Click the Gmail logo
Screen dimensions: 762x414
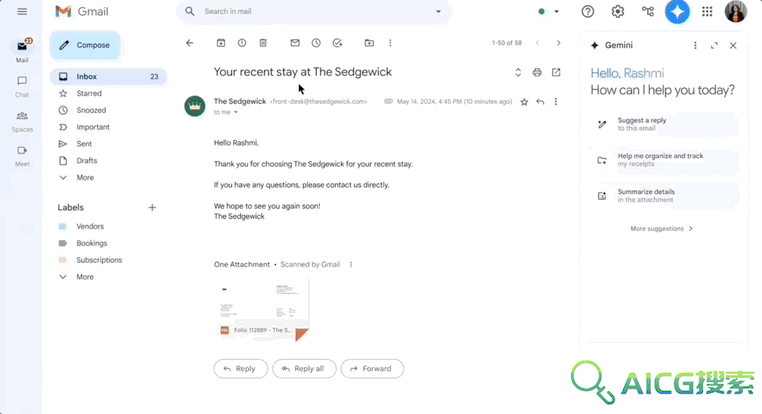(x=82, y=12)
